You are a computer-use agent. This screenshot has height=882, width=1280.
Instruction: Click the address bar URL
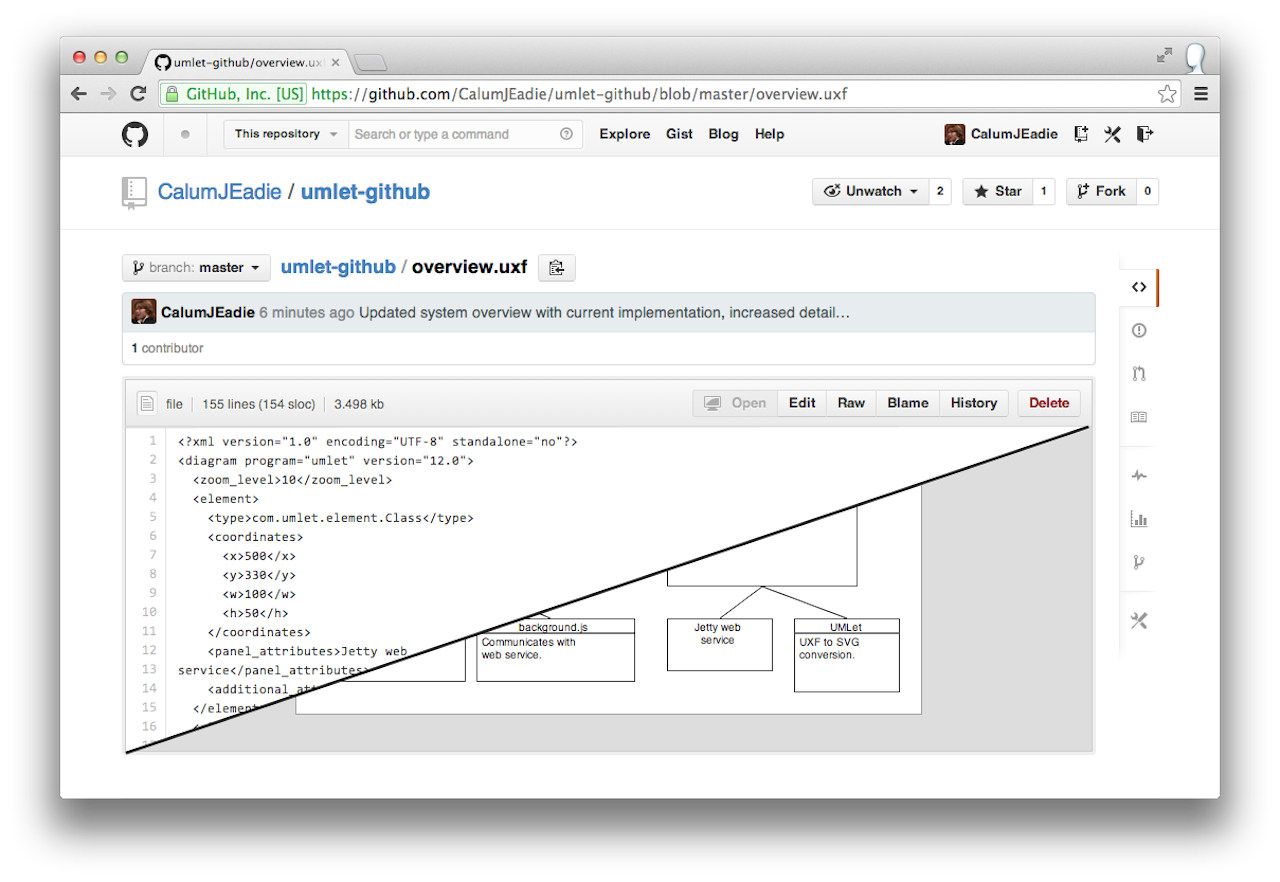(580, 94)
